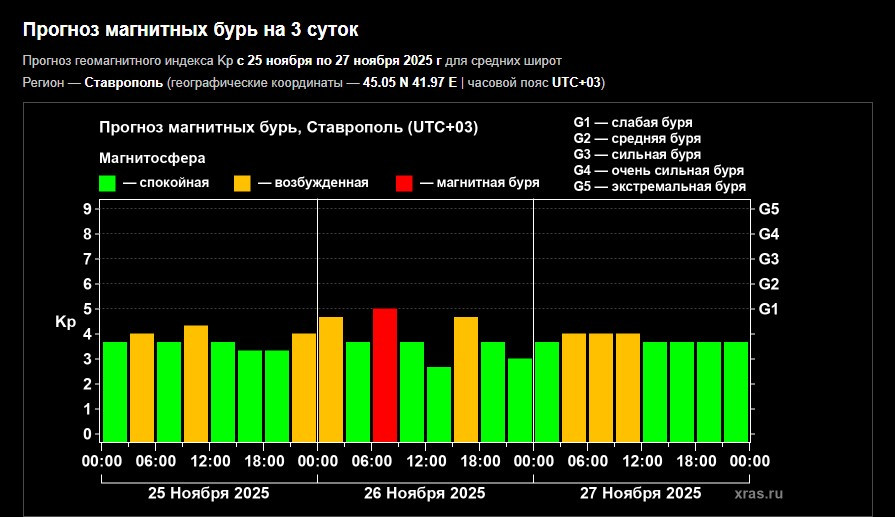Select the '26 Ноября 2025' date label
The image size is (895, 517).
tap(425, 493)
